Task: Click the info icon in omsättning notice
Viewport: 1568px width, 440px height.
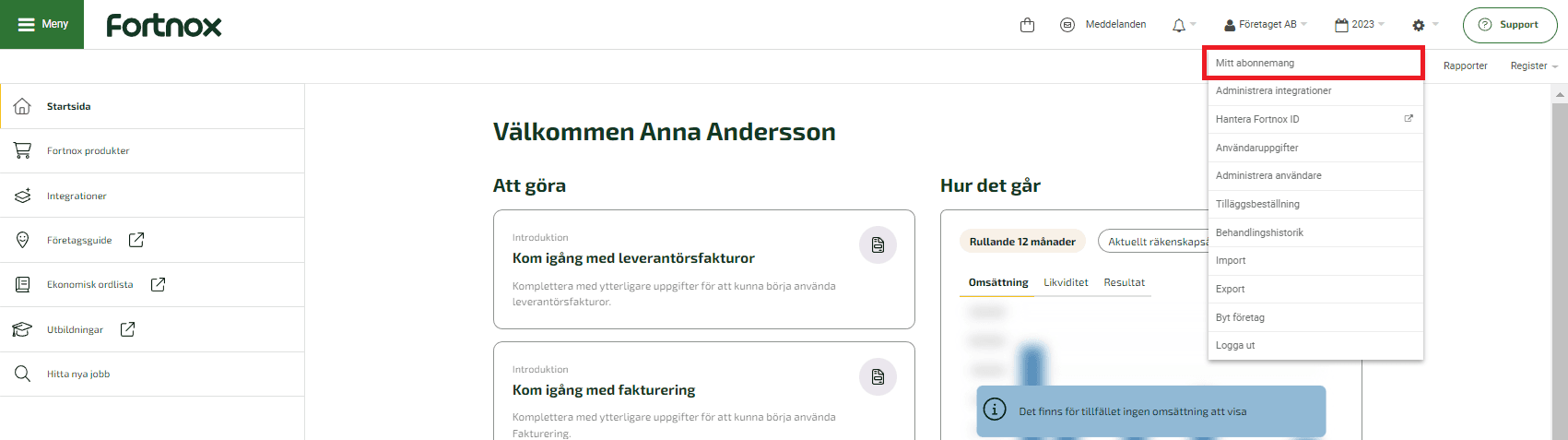Action: [x=995, y=409]
